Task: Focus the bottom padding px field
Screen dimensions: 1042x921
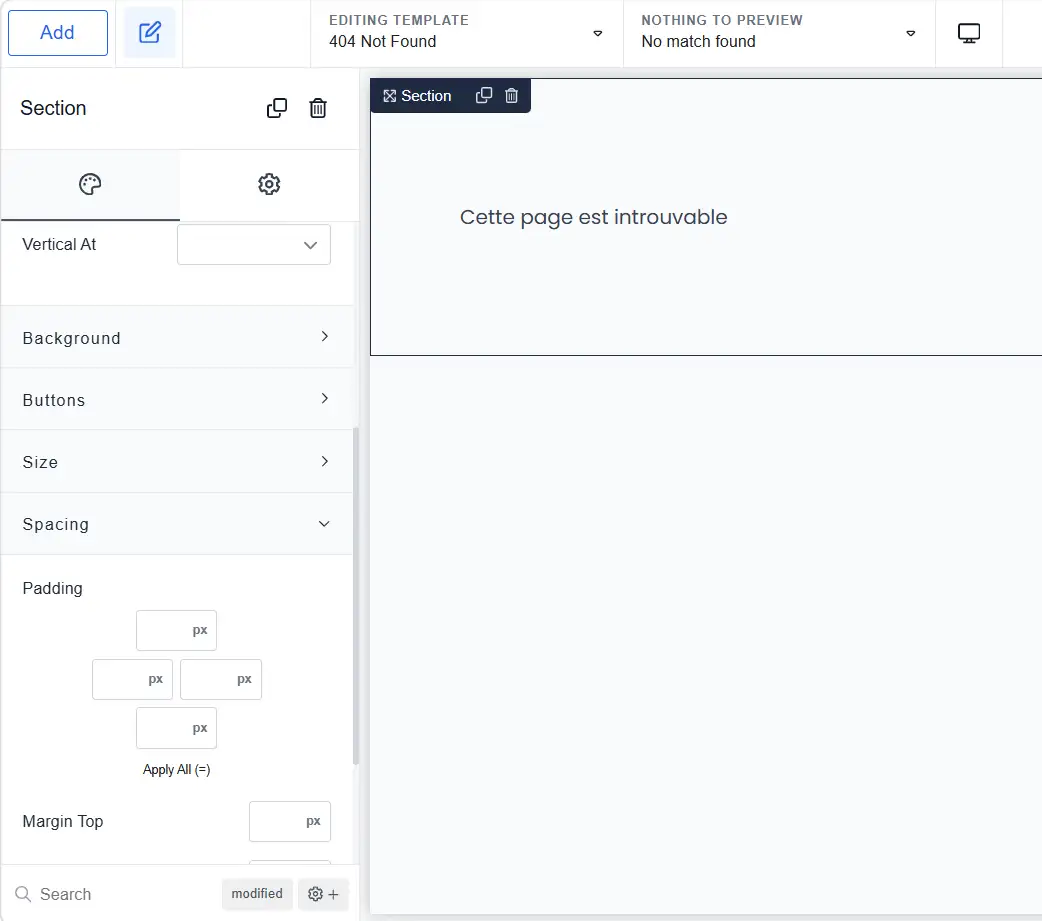Action: [x=176, y=728]
